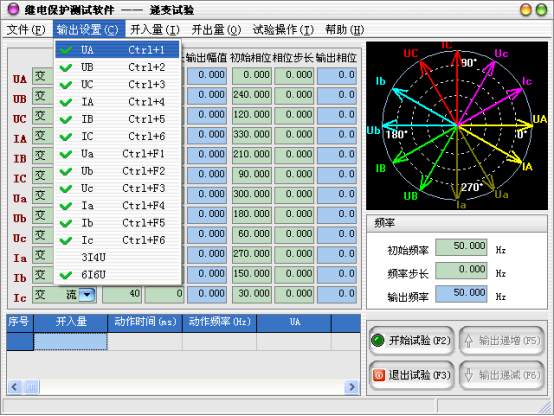
Task: Click the right arrow of horizontal scrollbar
Action: click(352, 387)
